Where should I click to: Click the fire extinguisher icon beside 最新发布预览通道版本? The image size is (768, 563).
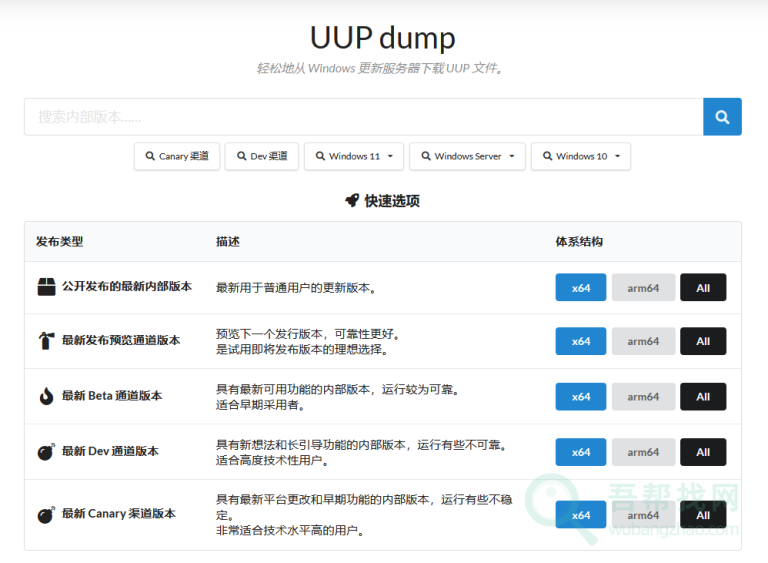(x=46, y=341)
